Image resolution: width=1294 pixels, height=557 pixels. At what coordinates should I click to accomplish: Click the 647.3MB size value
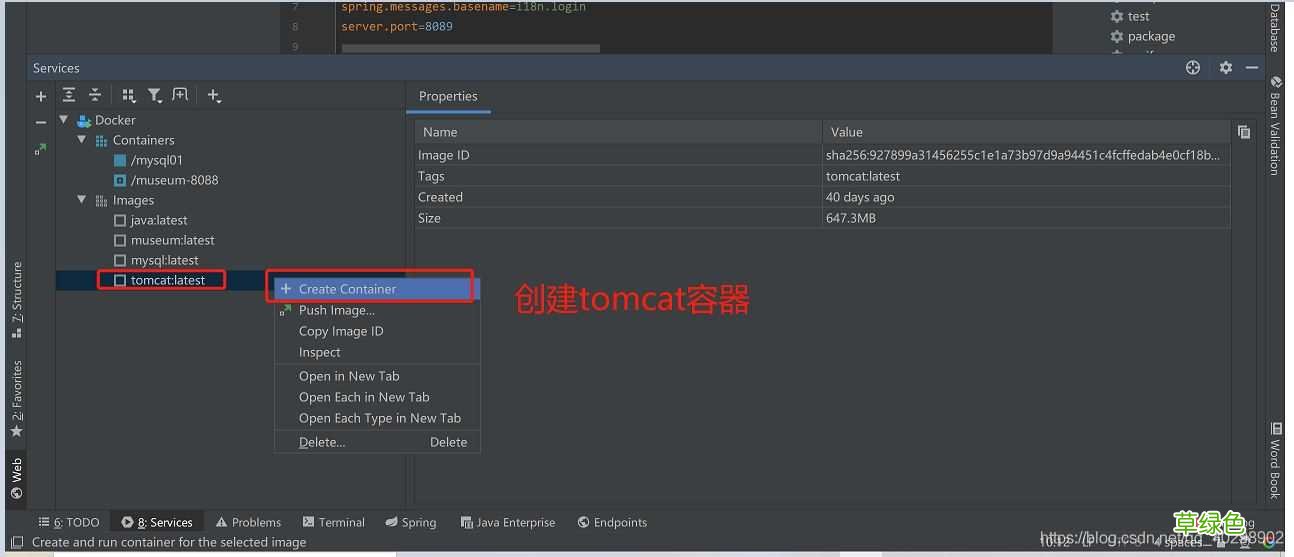(850, 218)
